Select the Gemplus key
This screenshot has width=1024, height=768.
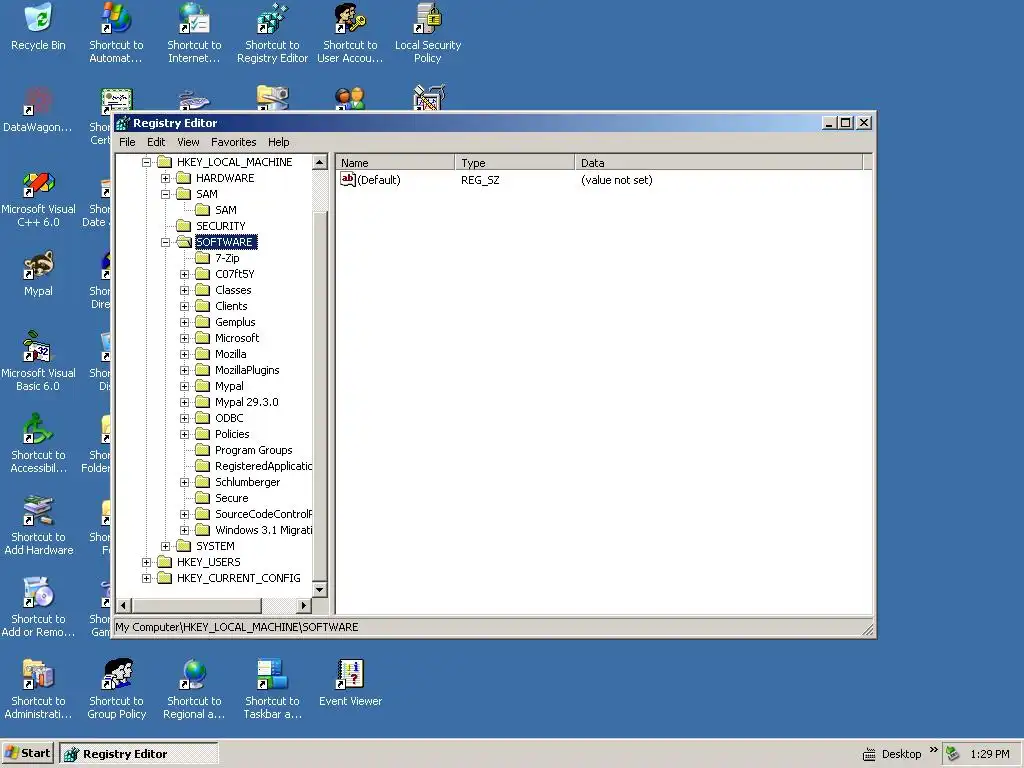click(x=235, y=322)
